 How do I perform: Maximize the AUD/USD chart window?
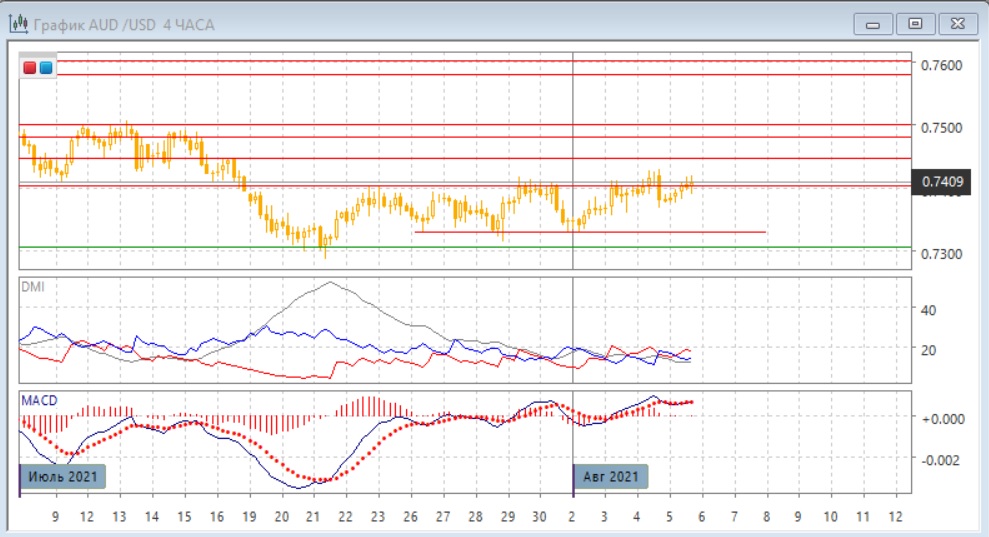(914, 24)
